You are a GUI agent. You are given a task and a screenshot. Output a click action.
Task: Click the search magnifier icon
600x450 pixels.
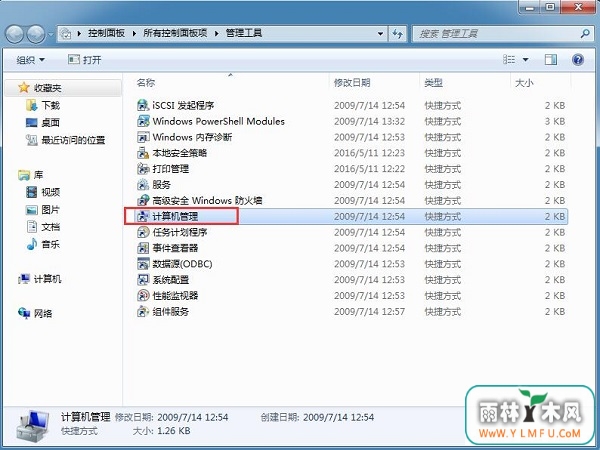coord(585,34)
